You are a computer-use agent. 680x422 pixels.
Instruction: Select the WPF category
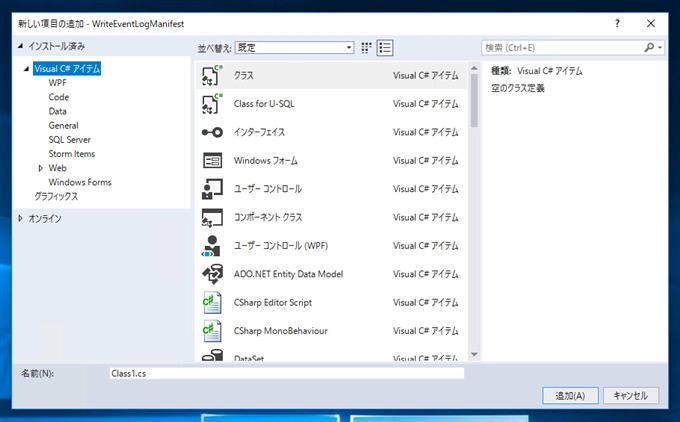58,83
